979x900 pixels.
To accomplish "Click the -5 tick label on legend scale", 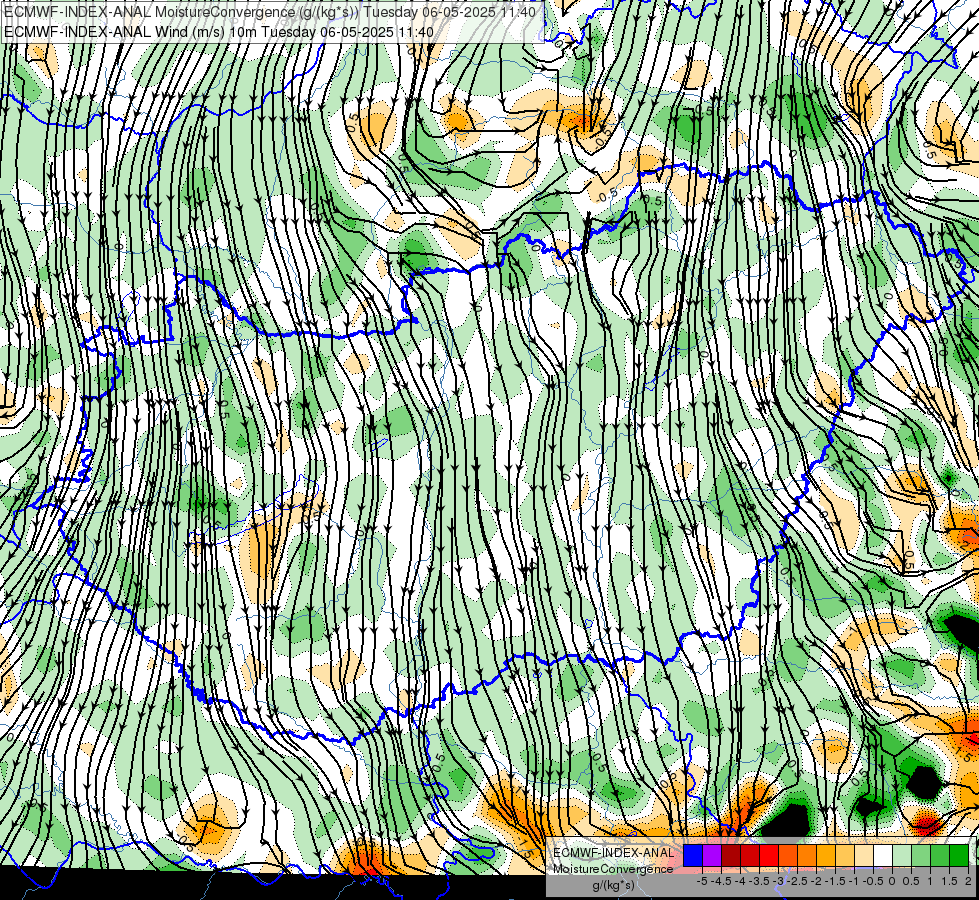I will point(702,881).
